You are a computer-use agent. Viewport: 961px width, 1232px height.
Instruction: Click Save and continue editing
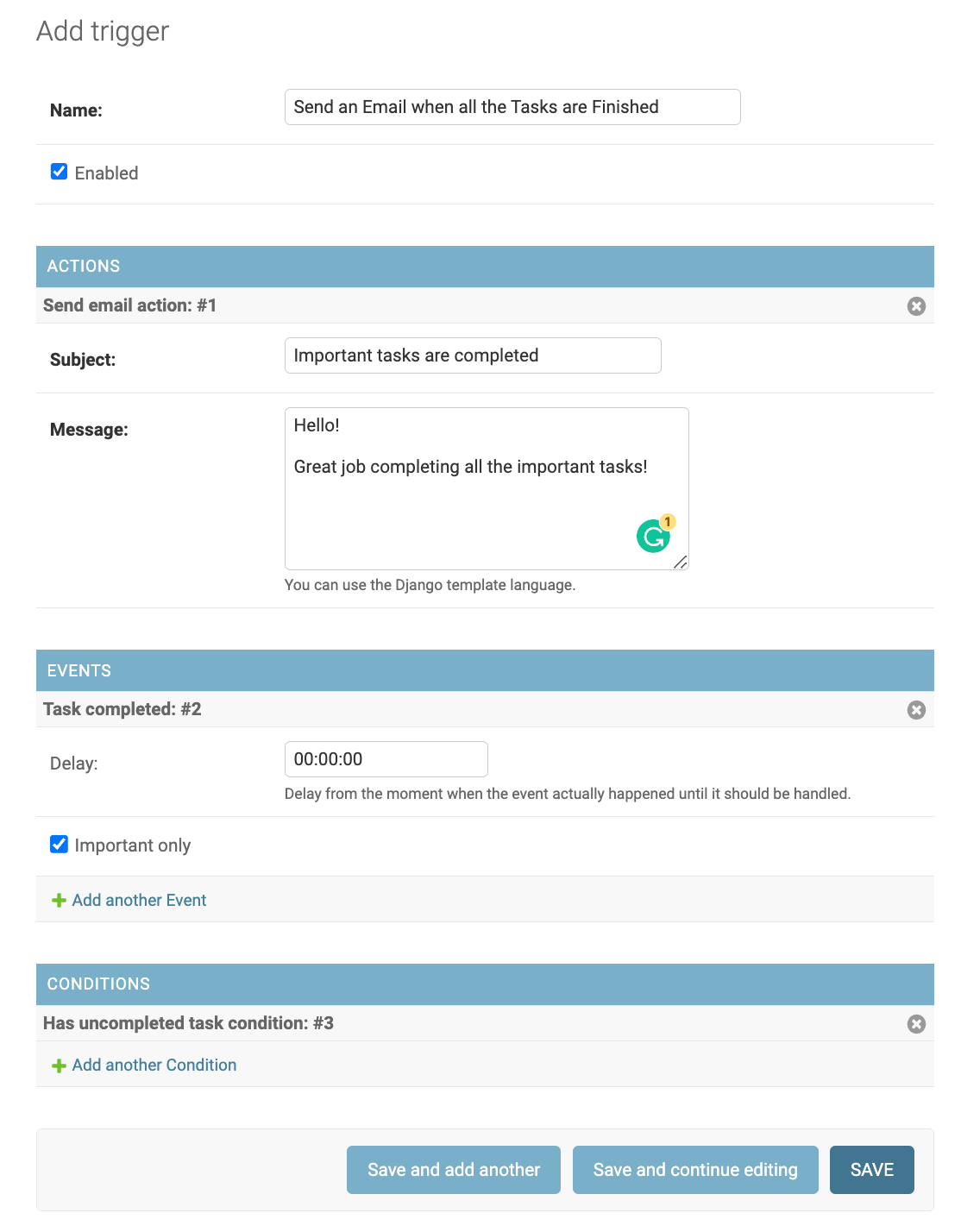(x=695, y=1170)
